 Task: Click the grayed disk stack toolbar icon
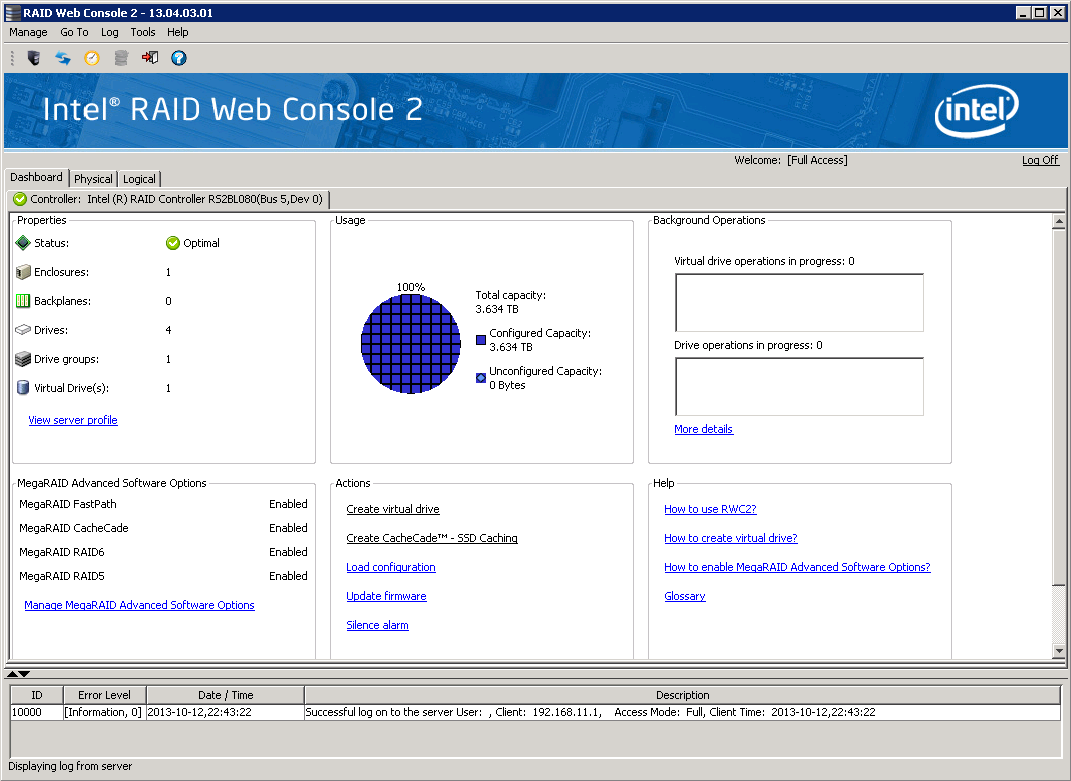coord(121,58)
